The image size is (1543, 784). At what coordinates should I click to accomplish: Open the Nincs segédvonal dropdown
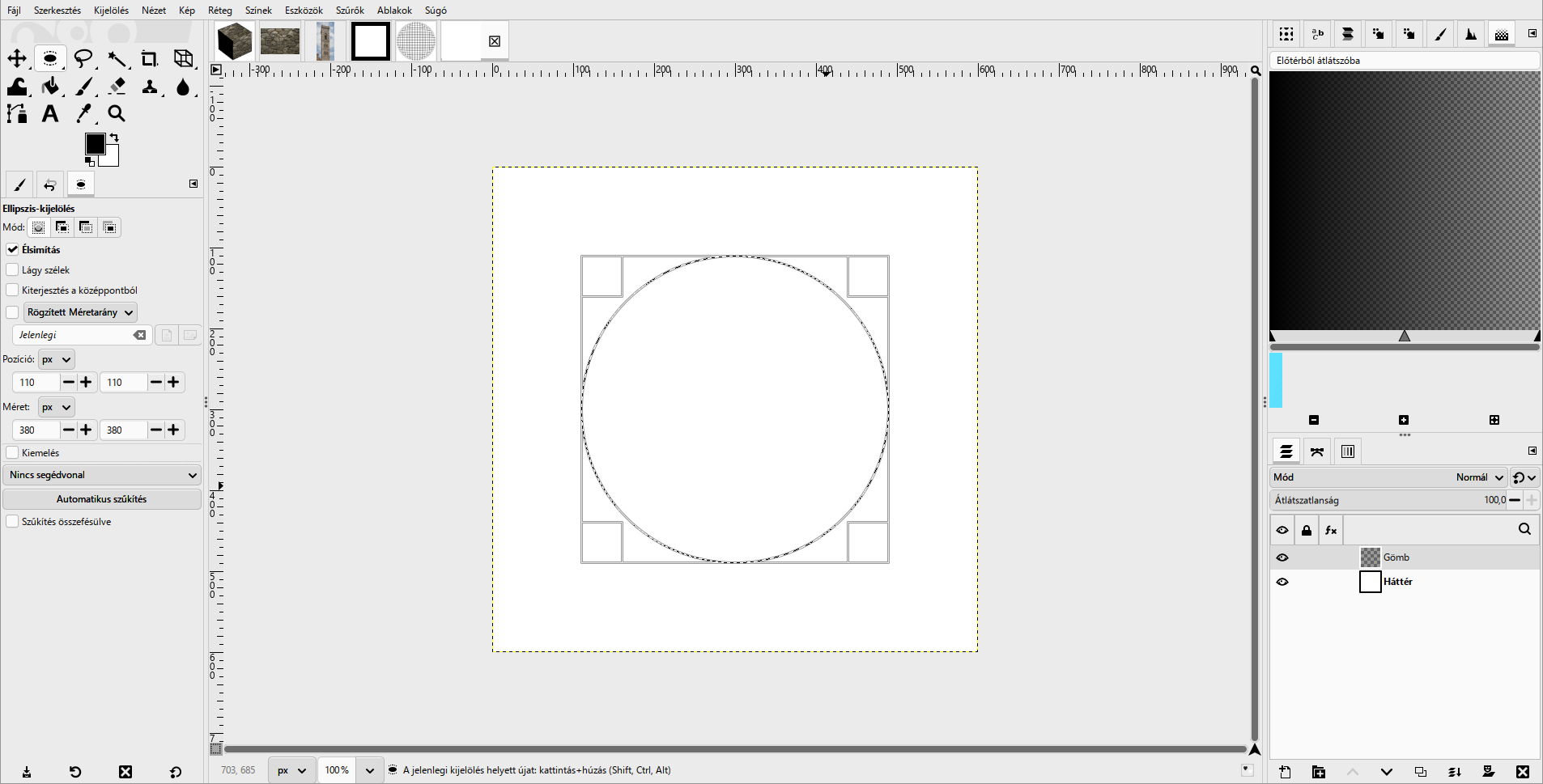[x=102, y=475]
